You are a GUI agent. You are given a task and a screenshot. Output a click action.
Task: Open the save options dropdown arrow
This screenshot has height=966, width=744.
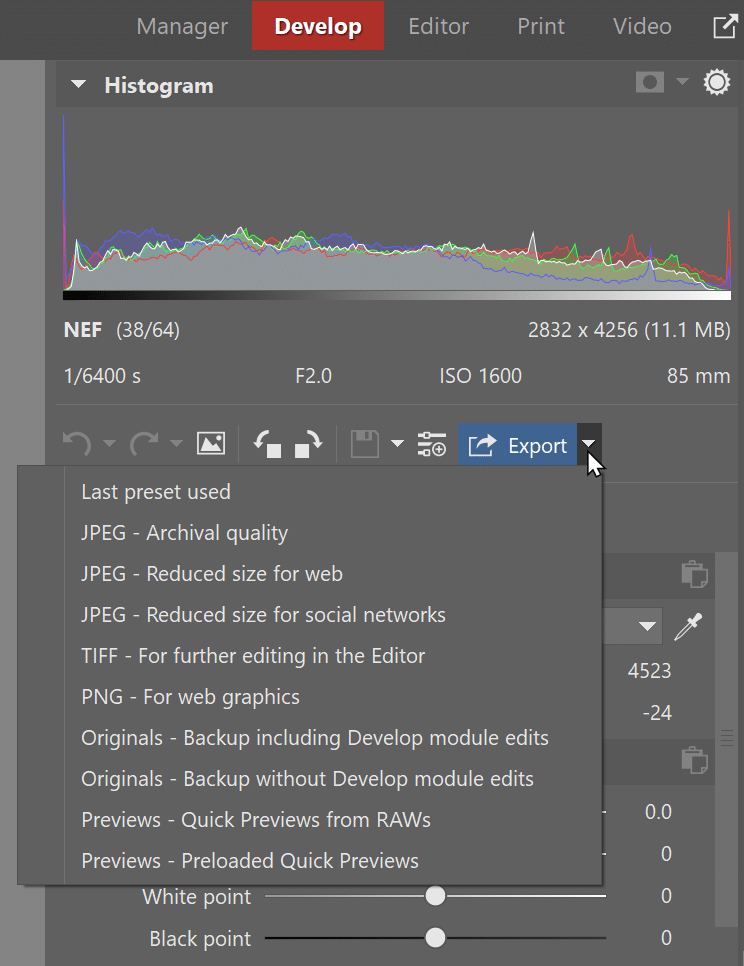point(397,443)
